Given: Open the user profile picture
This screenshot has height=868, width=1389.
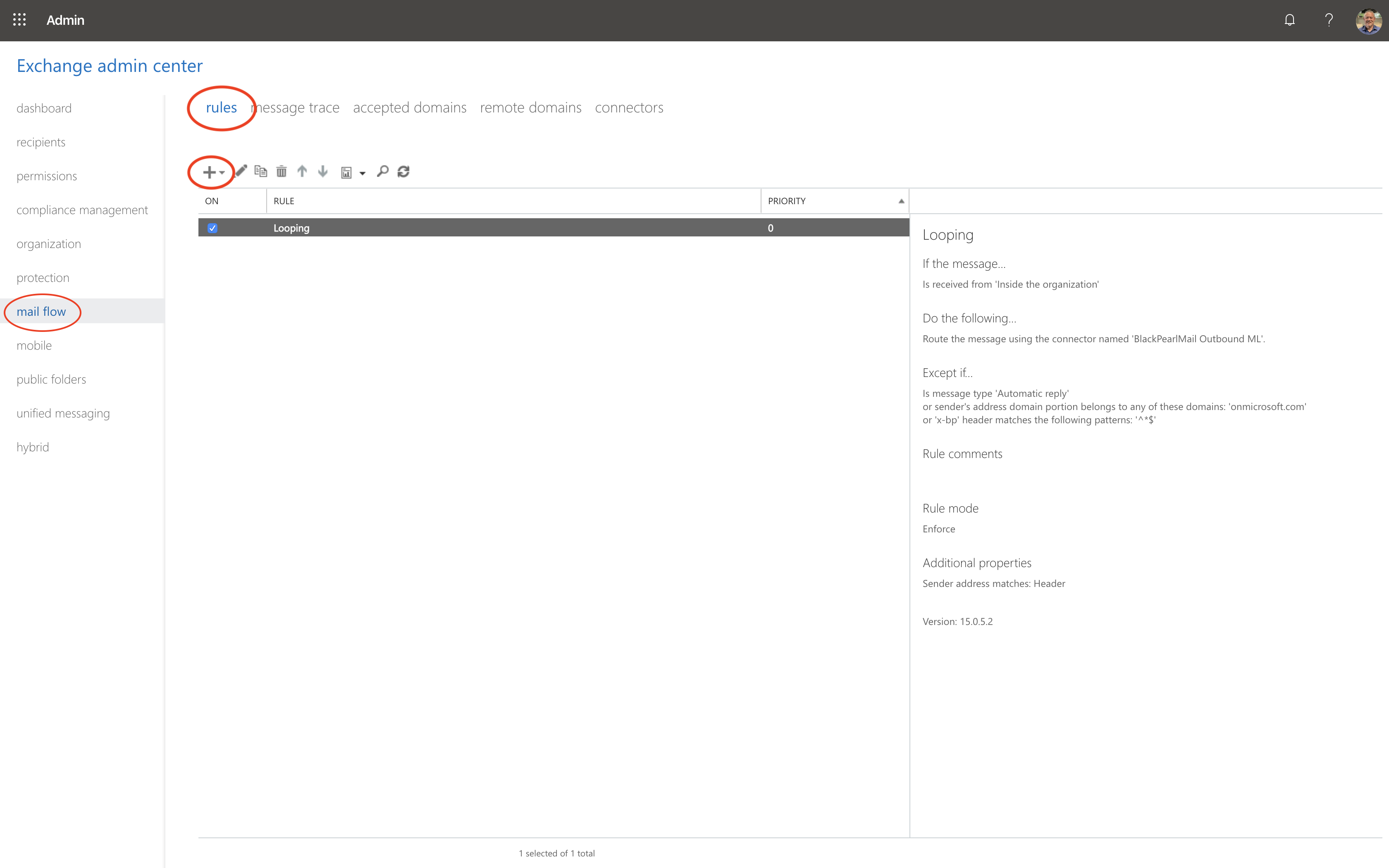Looking at the screenshot, I should [1368, 21].
